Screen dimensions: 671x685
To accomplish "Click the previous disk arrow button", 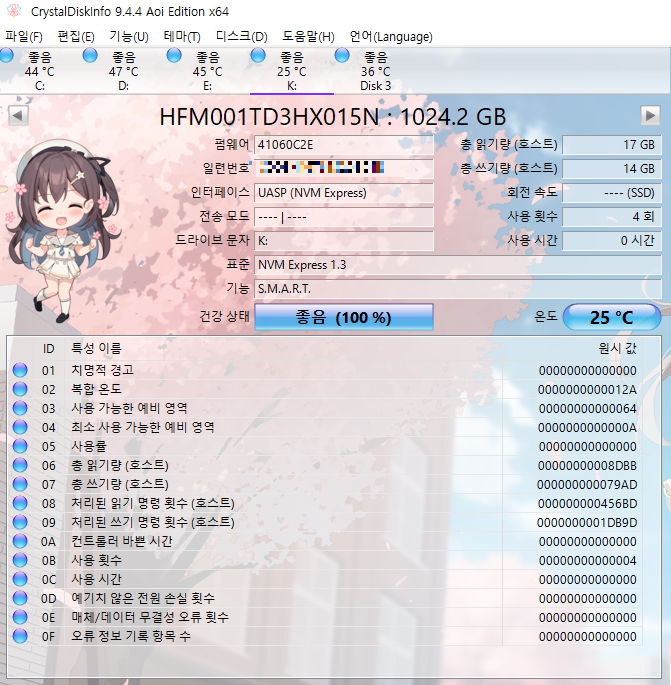I will click(18, 115).
